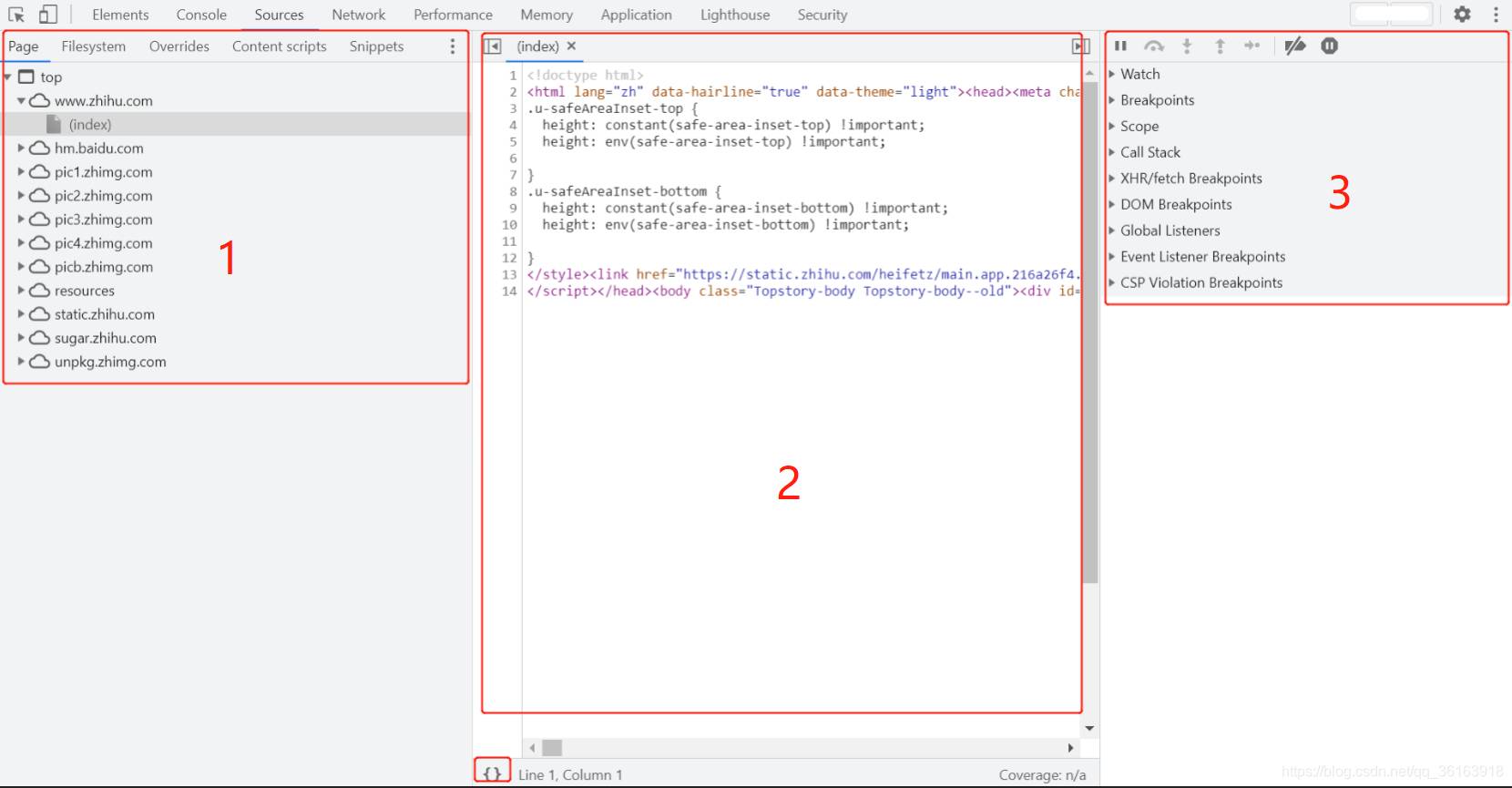This screenshot has height=788, width=1512.
Task: Expand the Breakpoints section
Action: tap(1112, 100)
